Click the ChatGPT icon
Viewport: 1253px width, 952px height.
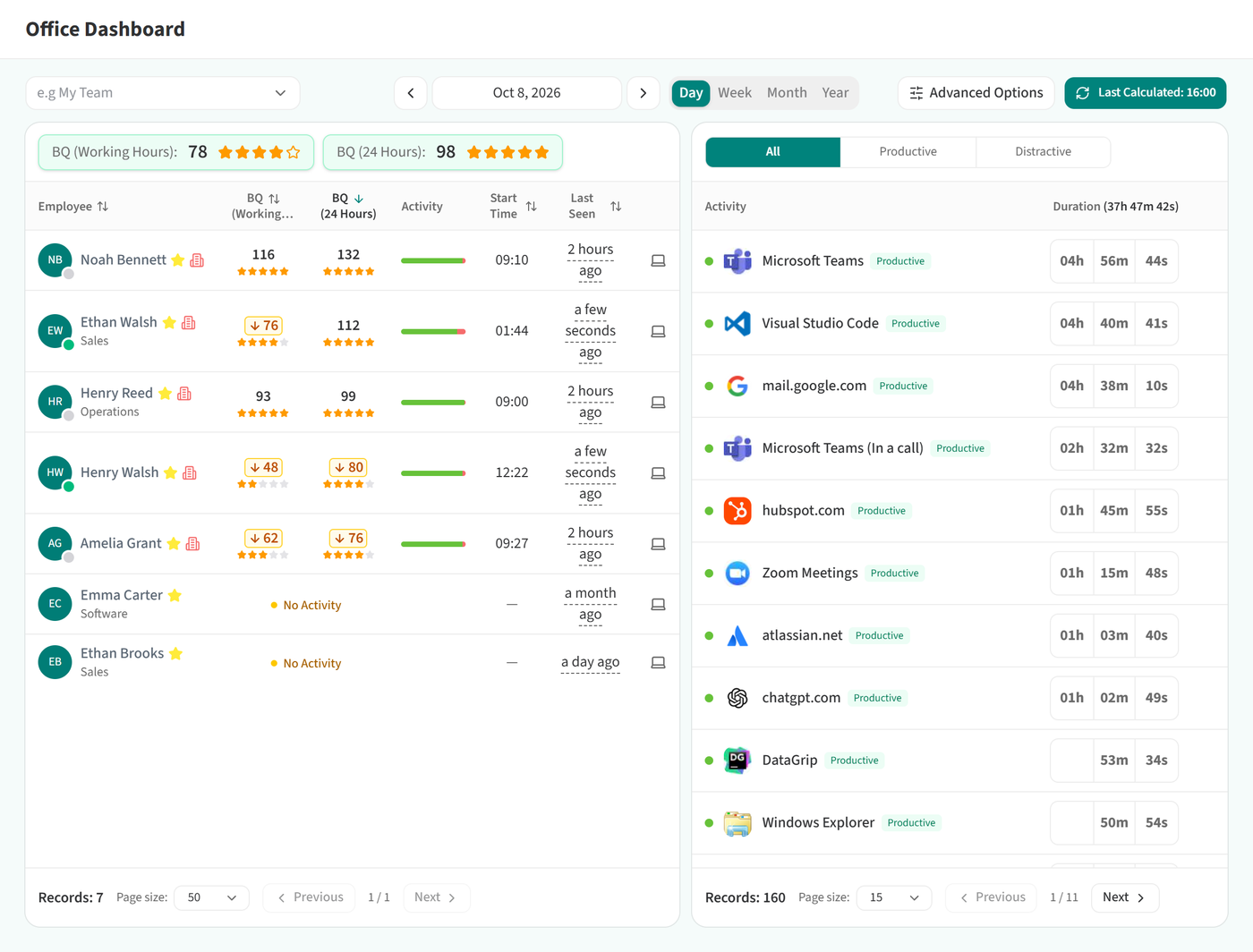click(x=737, y=698)
